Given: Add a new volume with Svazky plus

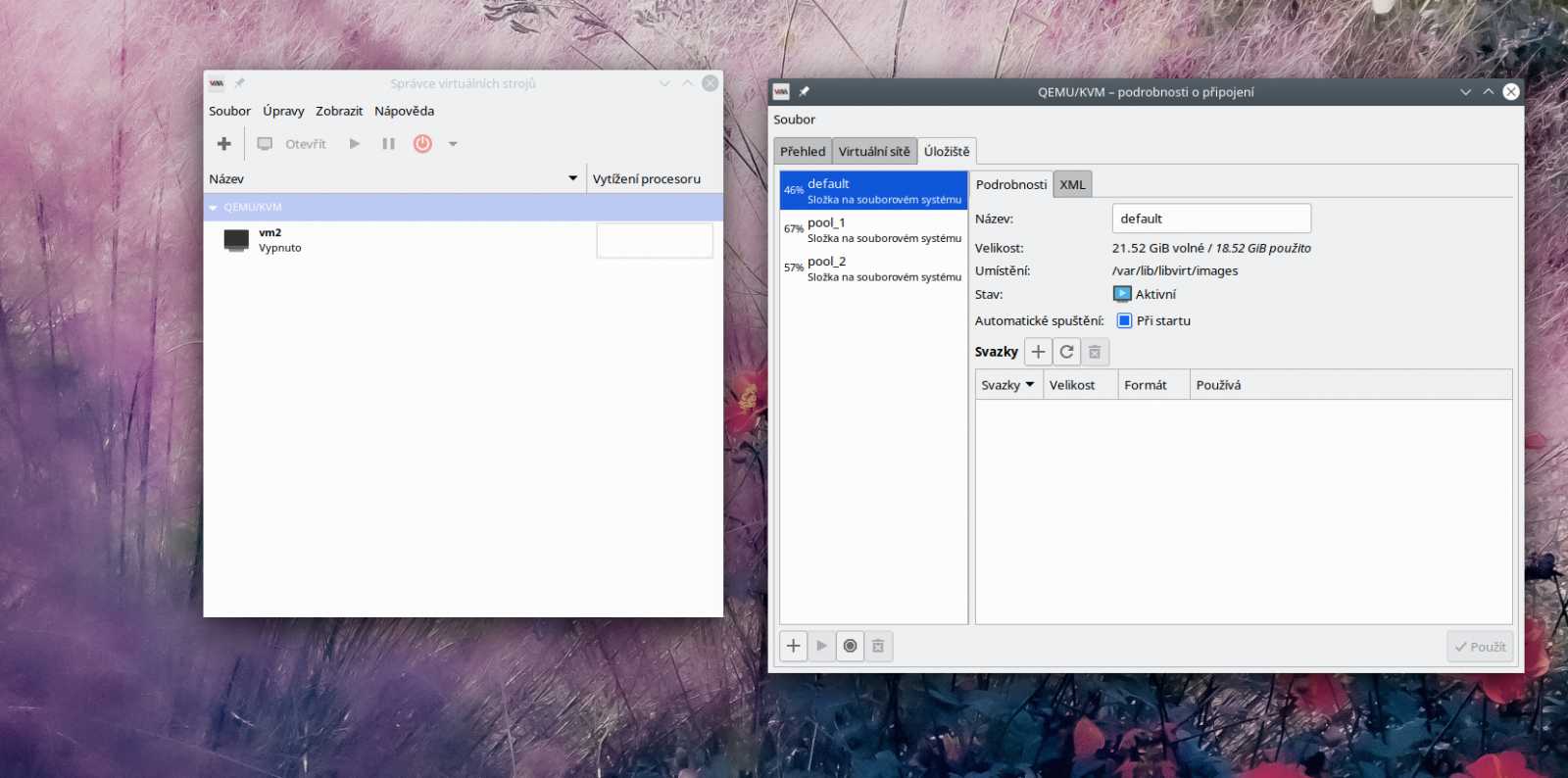Looking at the screenshot, I should click(1038, 352).
